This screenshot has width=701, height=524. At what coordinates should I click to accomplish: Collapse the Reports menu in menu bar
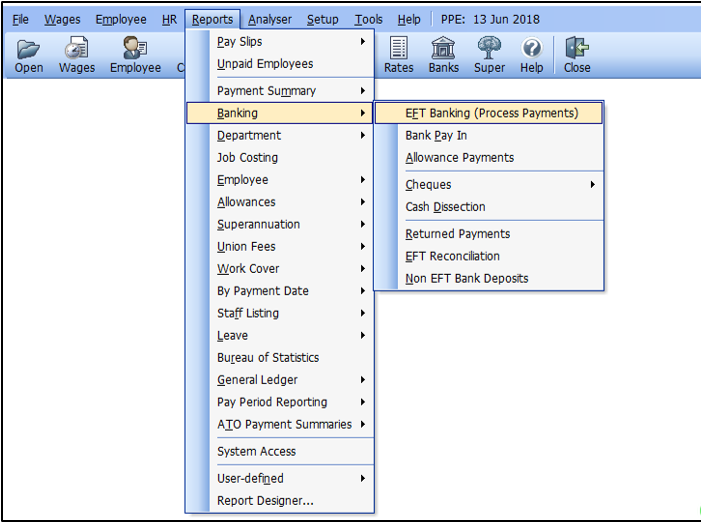[212, 20]
